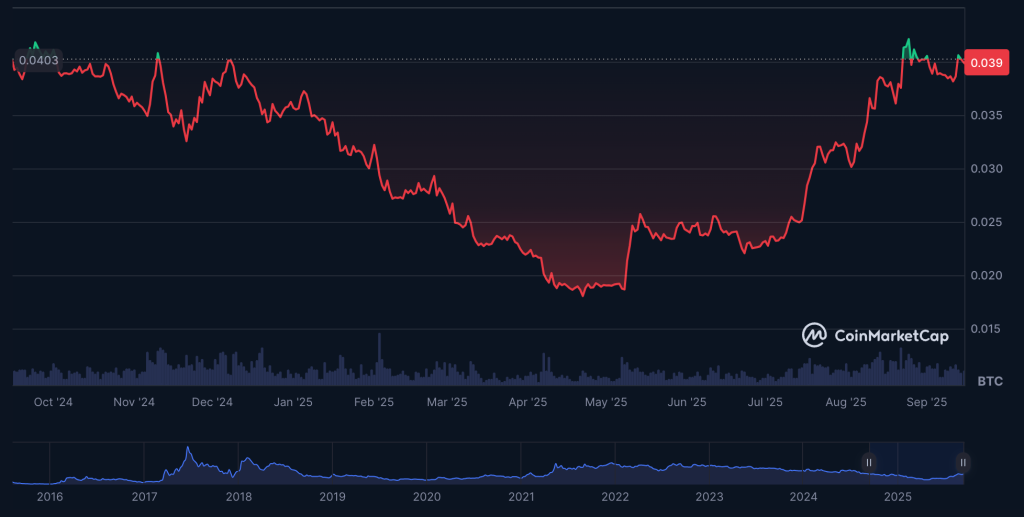
Task: Click the CoinMarketCap logo icon
Action: click(x=815, y=336)
